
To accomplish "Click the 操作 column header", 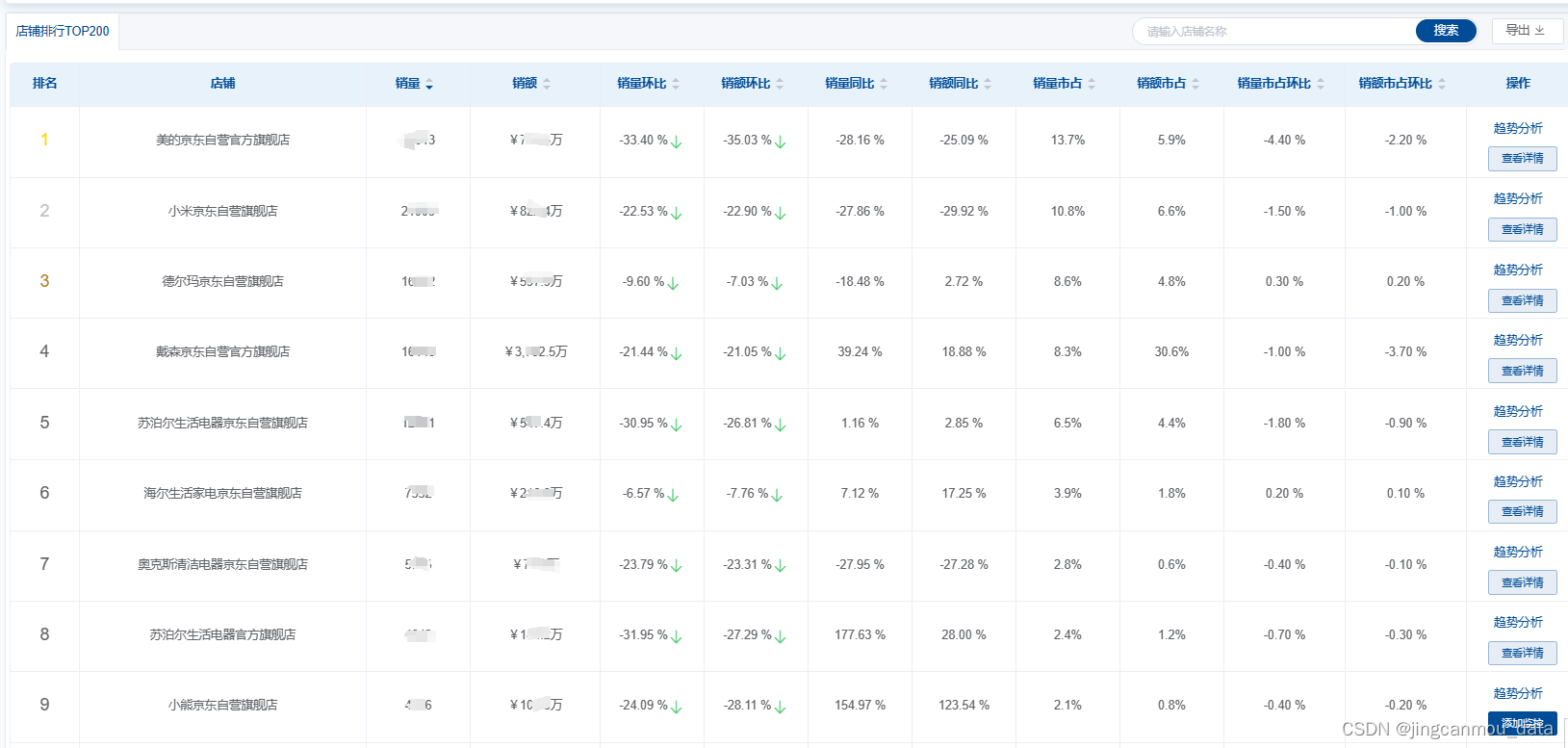I will pos(1518,84).
